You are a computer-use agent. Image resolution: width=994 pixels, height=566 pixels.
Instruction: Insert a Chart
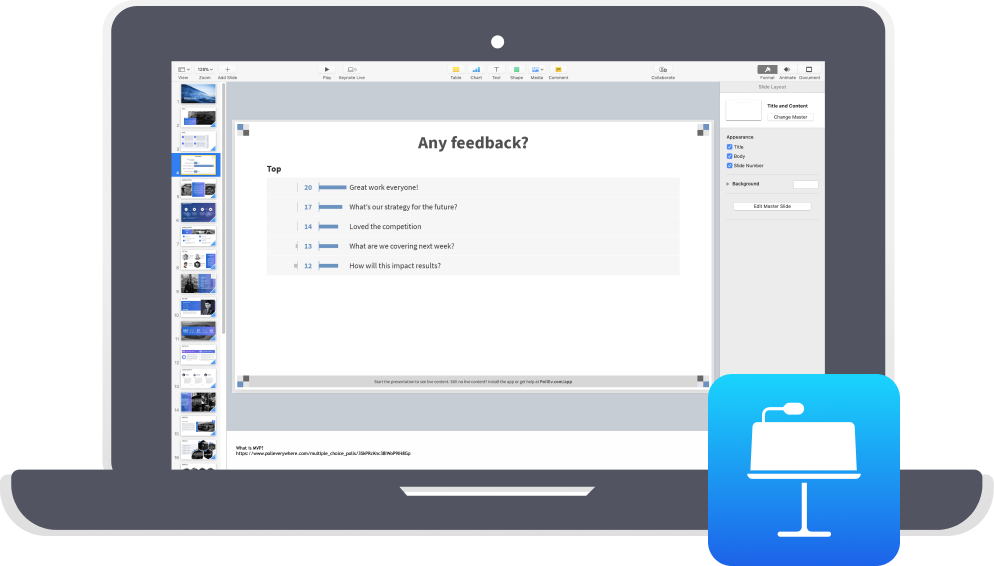pyautogui.click(x=476, y=70)
